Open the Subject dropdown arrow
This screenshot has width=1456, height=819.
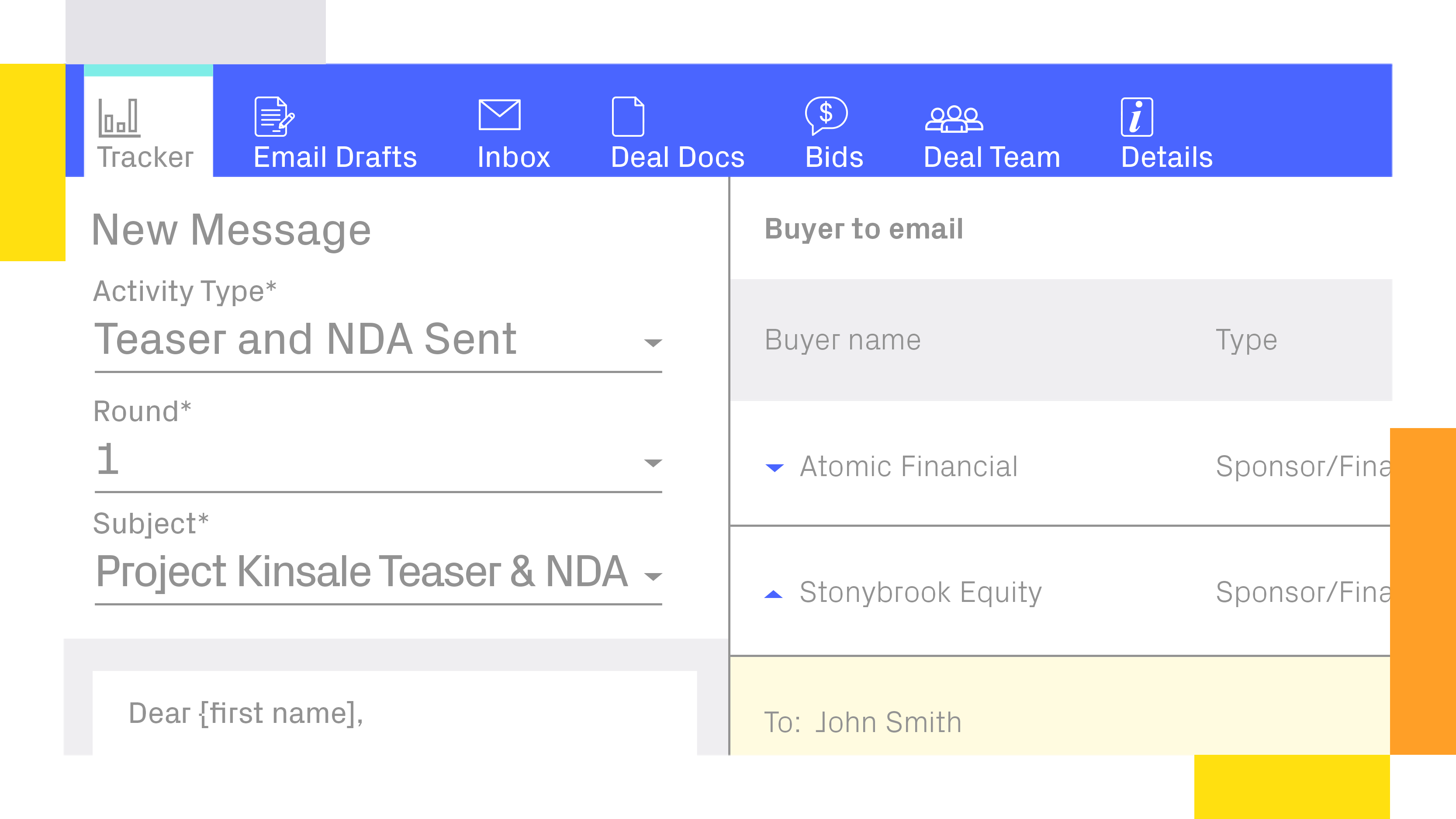653,576
